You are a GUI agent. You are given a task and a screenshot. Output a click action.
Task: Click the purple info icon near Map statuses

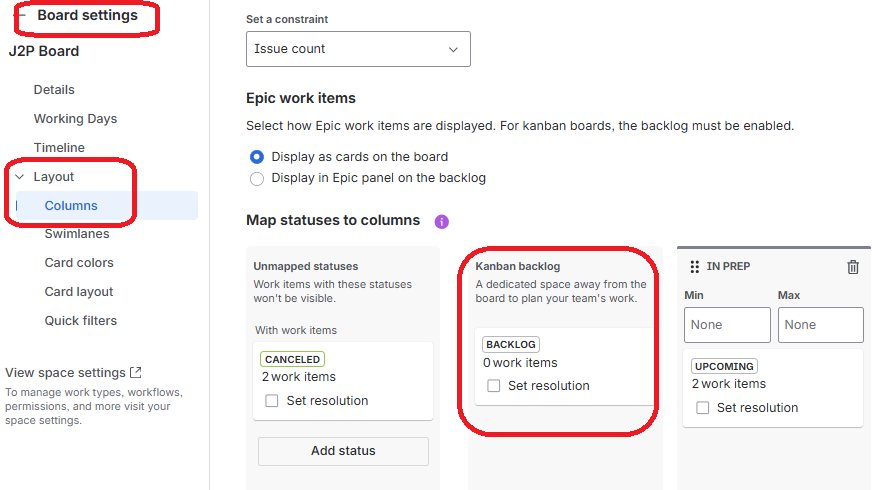pos(442,221)
